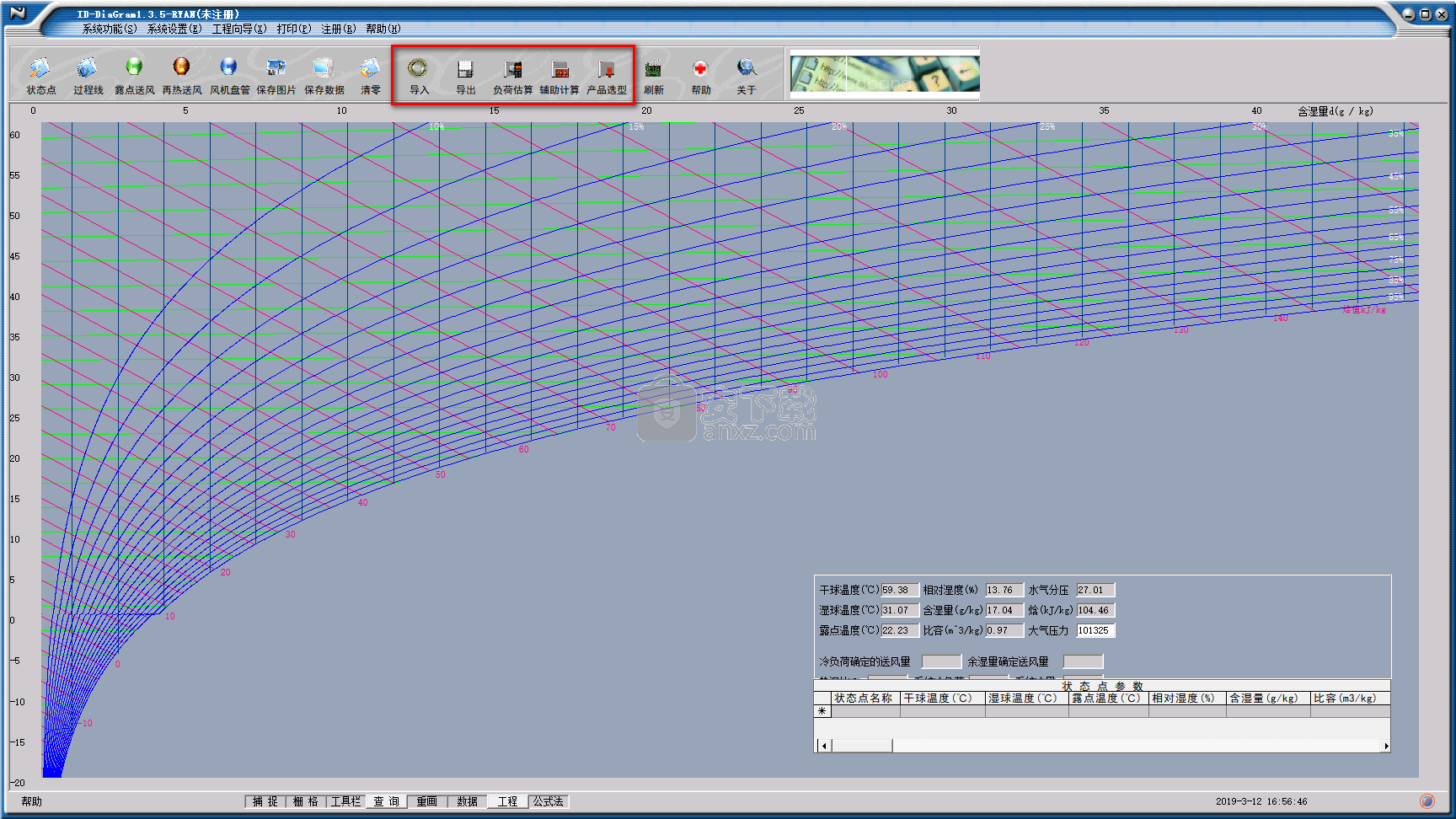Select the 状态点 state point tool
This screenshot has height=819, width=1456.
(x=40, y=75)
